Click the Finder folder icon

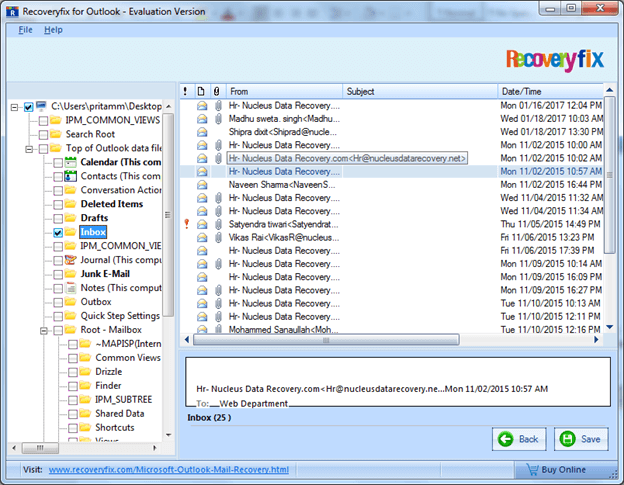(85, 386)
